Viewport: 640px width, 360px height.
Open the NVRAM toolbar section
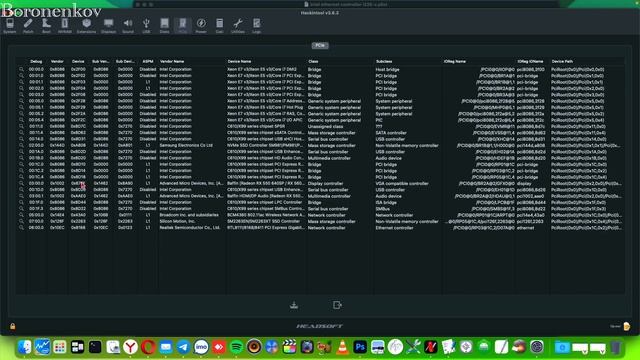point(64,25)
